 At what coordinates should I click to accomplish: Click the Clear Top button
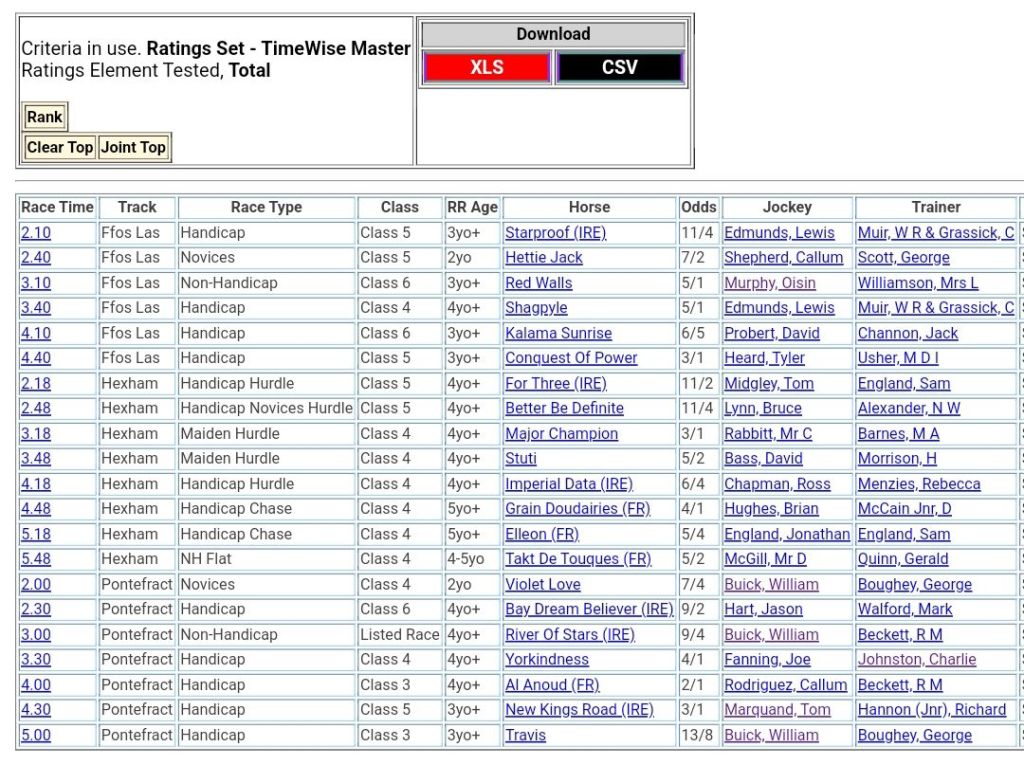pos(60,147)
